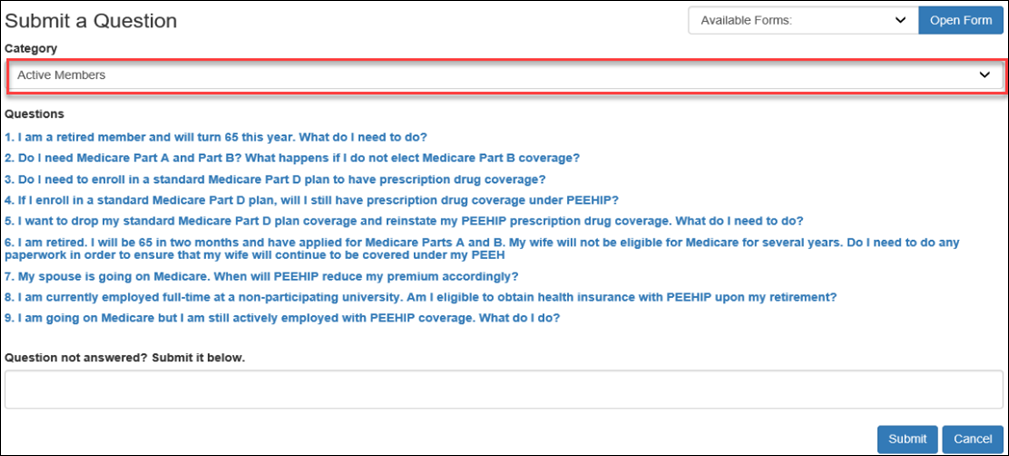1009x456 pixels.
Task: Open question 1 about turning 65
Action: click(x=216, y=137)
